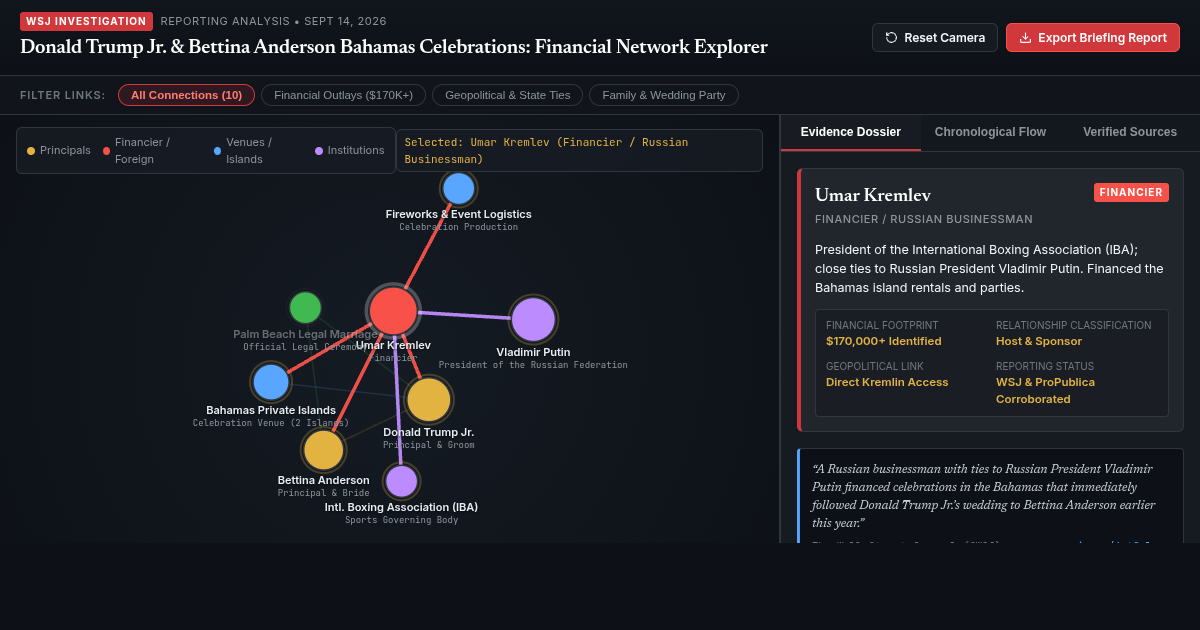Click the Export download arrow icon
This screenshot has width=1200, height=630.
coord(1025,38)
